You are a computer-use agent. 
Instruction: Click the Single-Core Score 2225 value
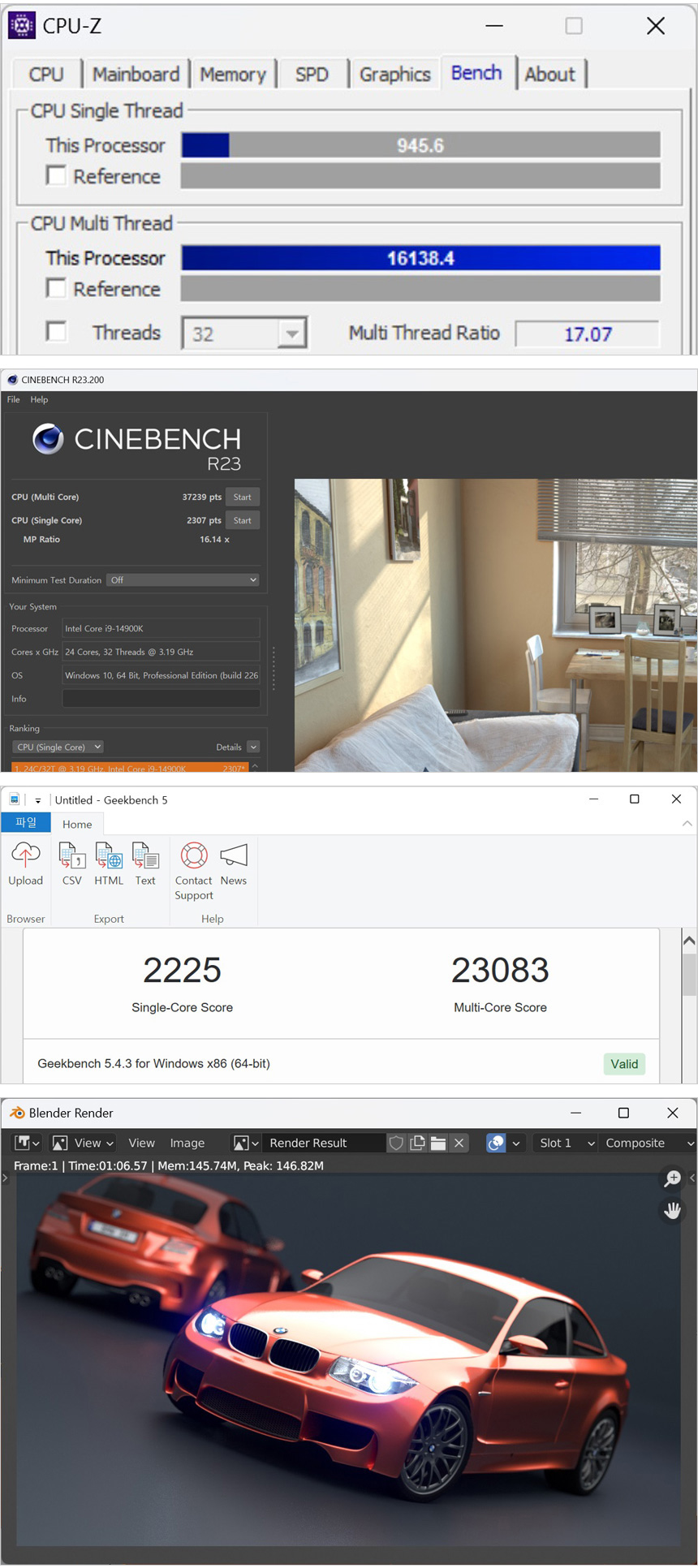(182, 970)
